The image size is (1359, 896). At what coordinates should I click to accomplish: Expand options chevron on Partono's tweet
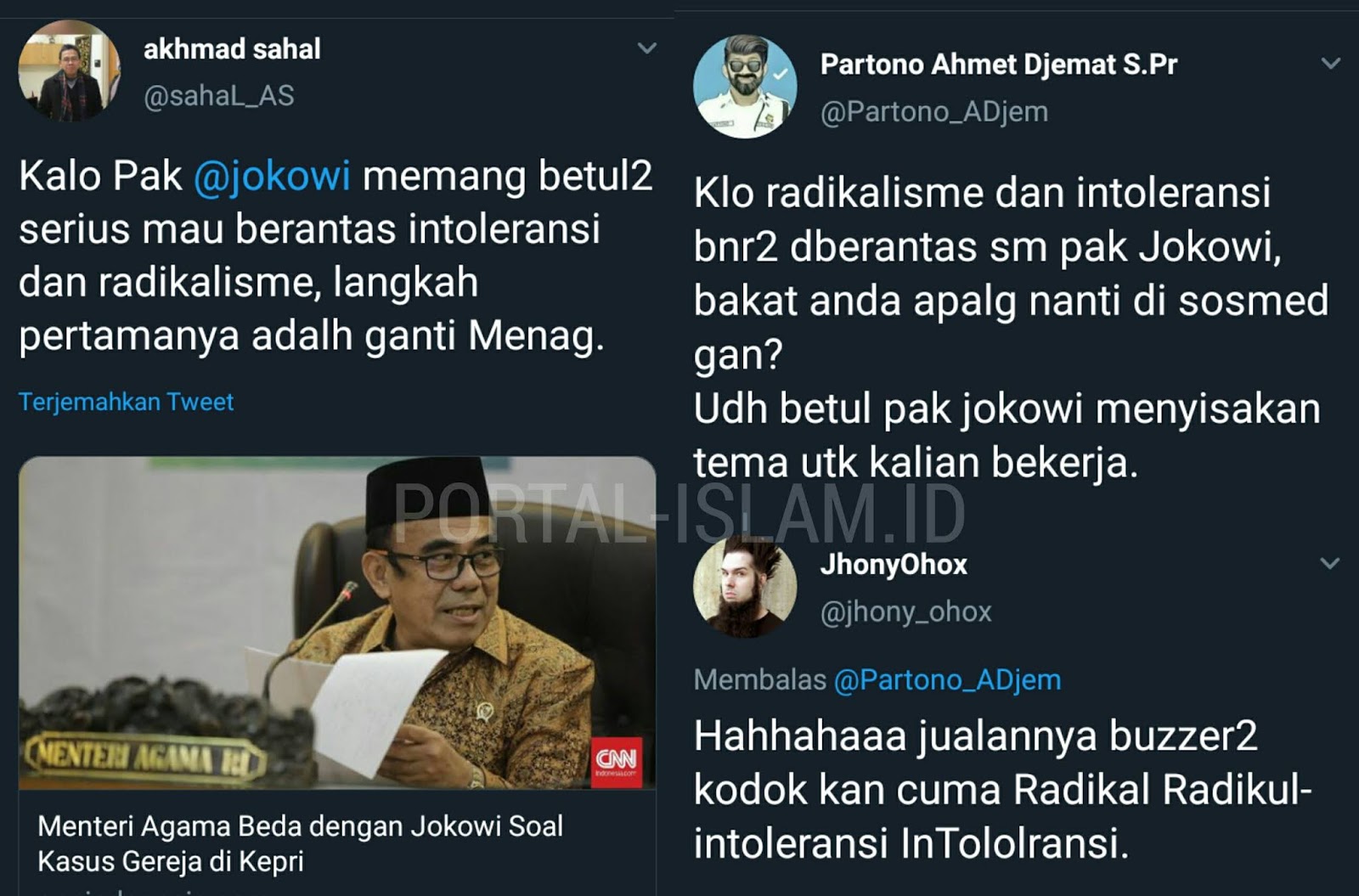[1331, 64]
